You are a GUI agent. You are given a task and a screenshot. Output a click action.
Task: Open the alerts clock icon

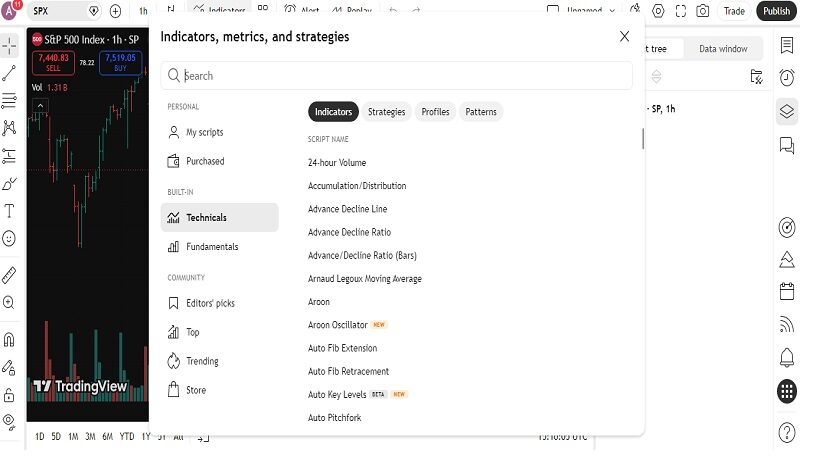[787, 78]
